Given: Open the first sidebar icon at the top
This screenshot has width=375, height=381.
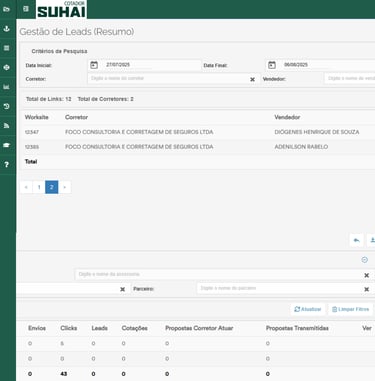Looking at the screenshot, I should (6, 9).
